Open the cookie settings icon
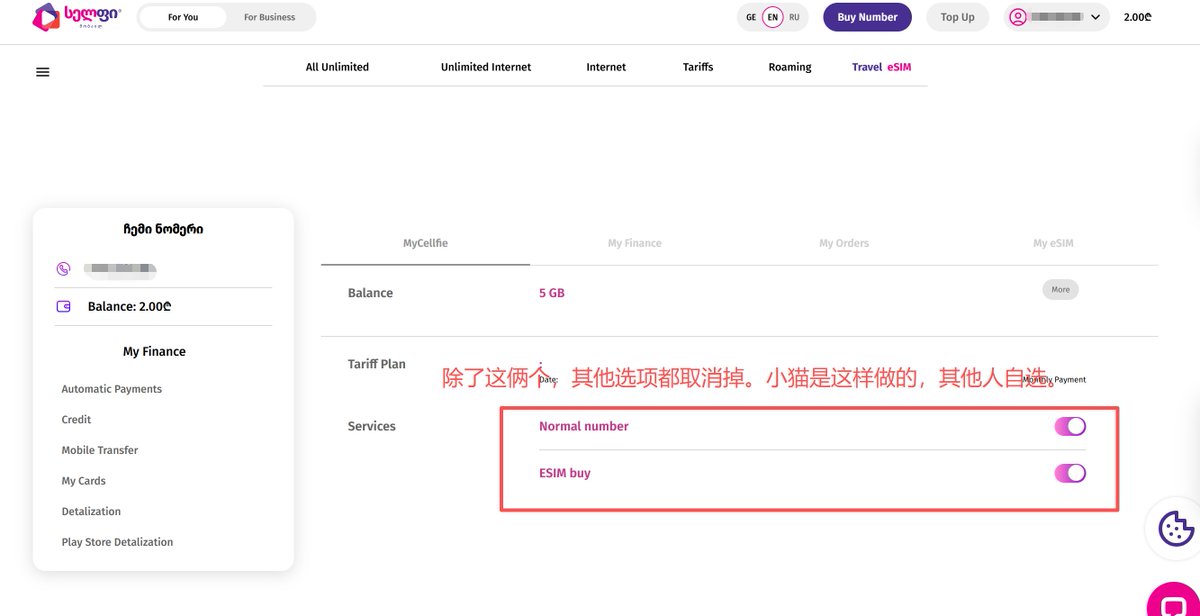Viewport: 1200px width, 616px height. [1176, 527]
